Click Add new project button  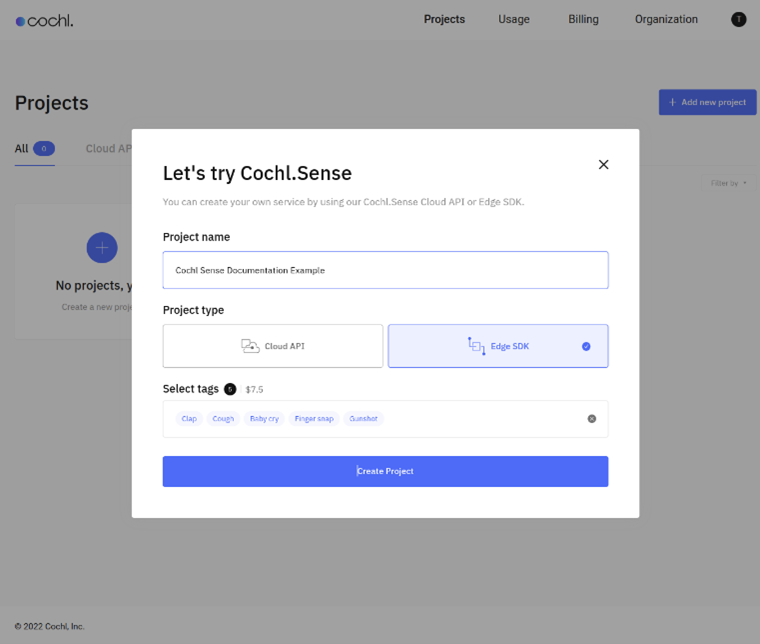pos(707,102)
